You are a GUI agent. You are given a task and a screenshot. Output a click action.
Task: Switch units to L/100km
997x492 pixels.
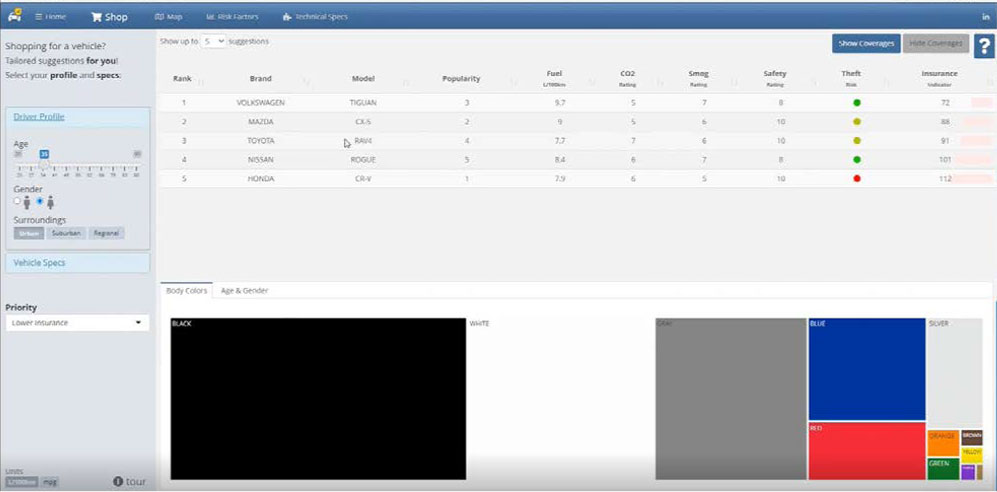22,481
